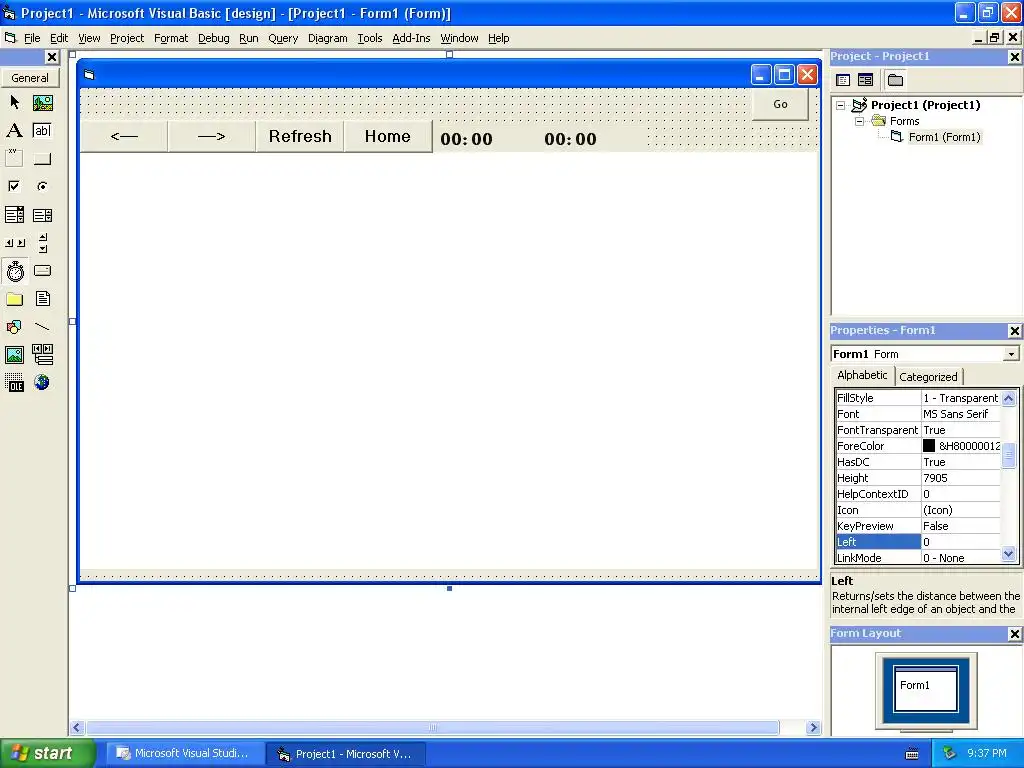Open the Query menu
Screen dimensions: 1024x768
click(283, 39)
